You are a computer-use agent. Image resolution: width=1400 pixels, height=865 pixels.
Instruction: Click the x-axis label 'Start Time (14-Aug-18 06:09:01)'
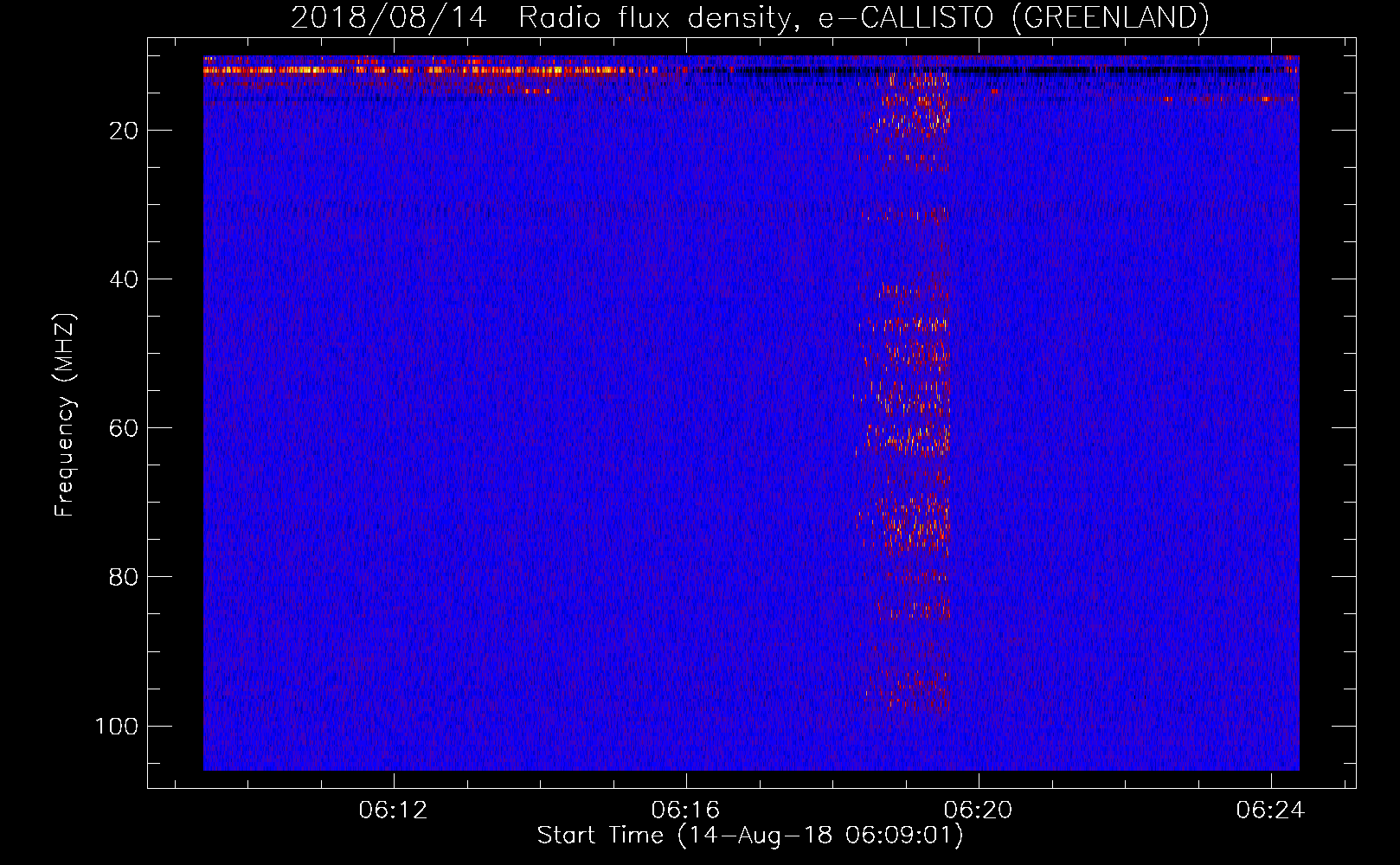point(749,836)
